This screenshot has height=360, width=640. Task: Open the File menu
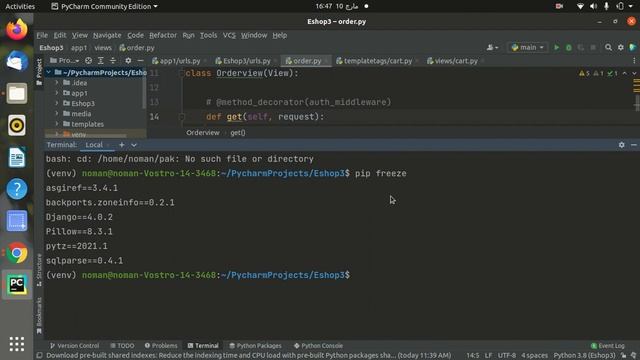click(42, 36)
